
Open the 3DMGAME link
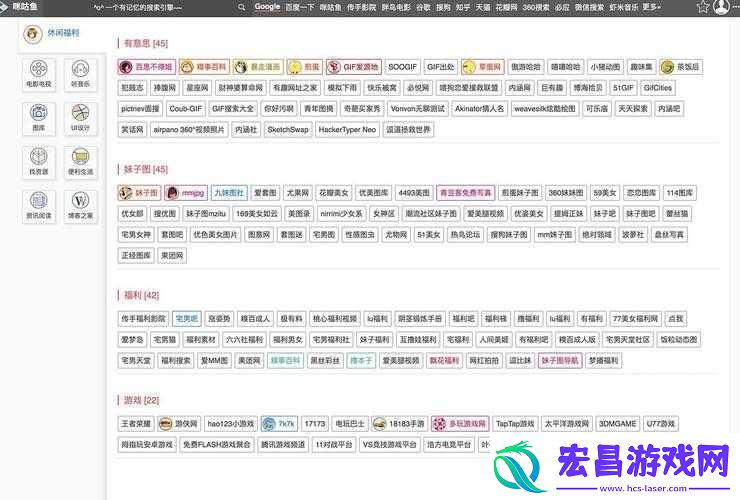pyautogui.click(x=617, y=424)
